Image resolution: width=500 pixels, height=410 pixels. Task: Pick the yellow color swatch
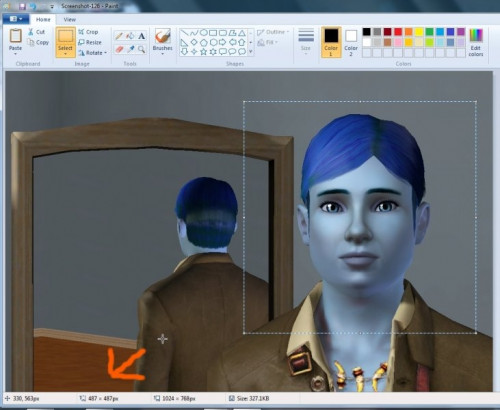click(x=419, y=32)
